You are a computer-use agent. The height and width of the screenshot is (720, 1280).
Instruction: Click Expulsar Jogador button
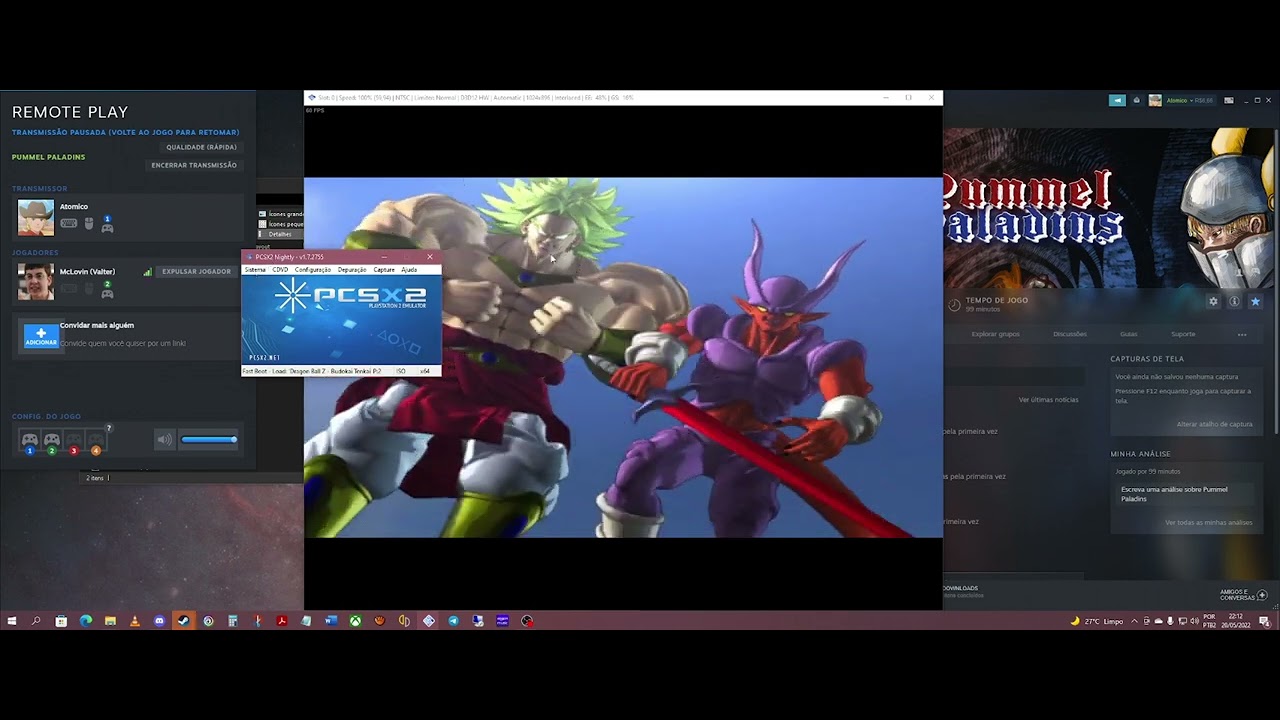196,271
